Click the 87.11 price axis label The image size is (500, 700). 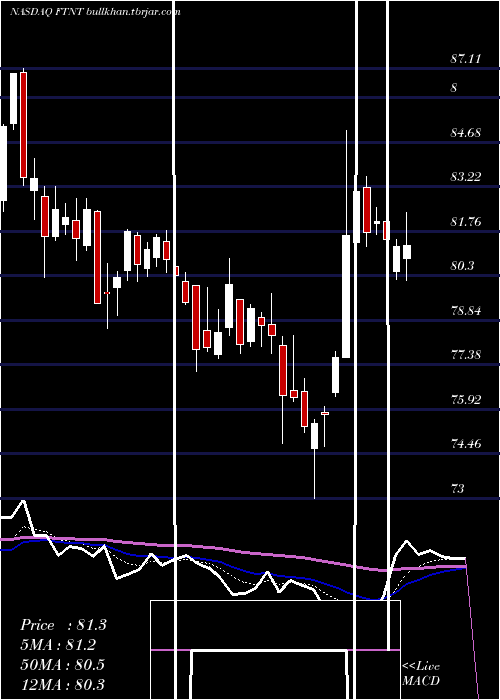coord(466,58)
